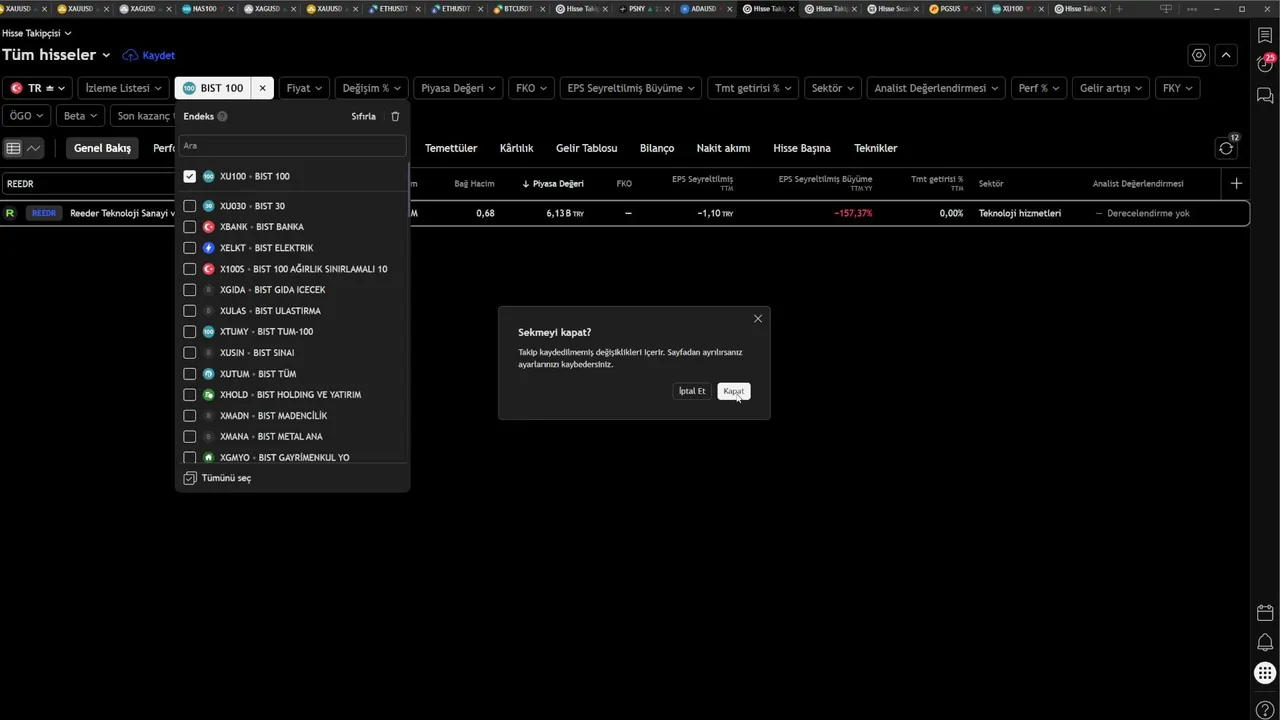Screen dimensions: 1280x720
Task: Check XHOLD - BIST HOLDING VE YATIRIM checkbox
Action: tap(190, 395)
